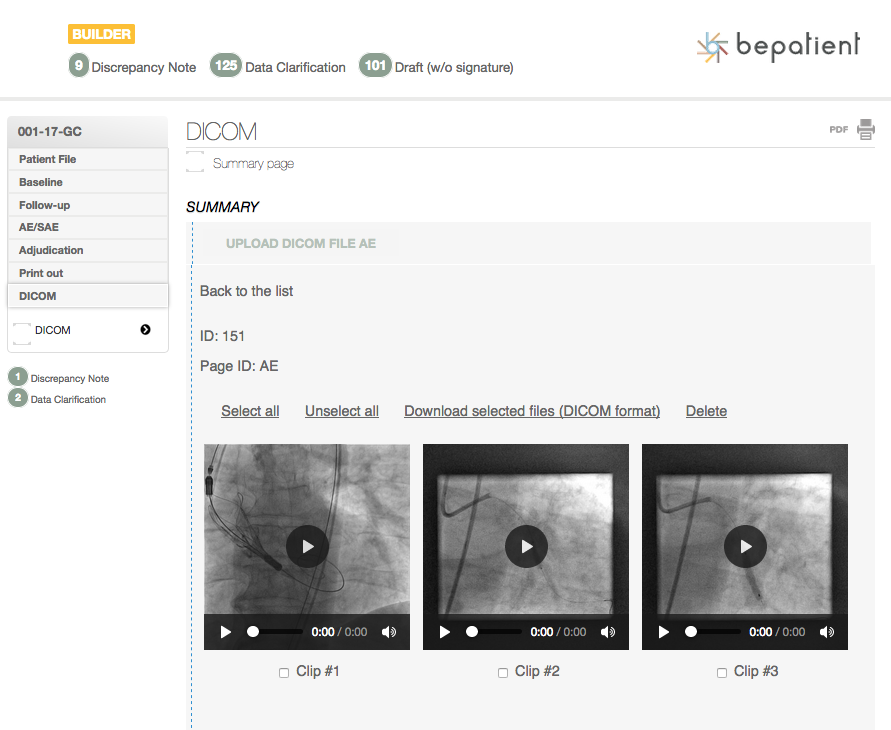891x730 pixels.
Task: Click large center play button on Clip #2
Action: pos(526,546)
